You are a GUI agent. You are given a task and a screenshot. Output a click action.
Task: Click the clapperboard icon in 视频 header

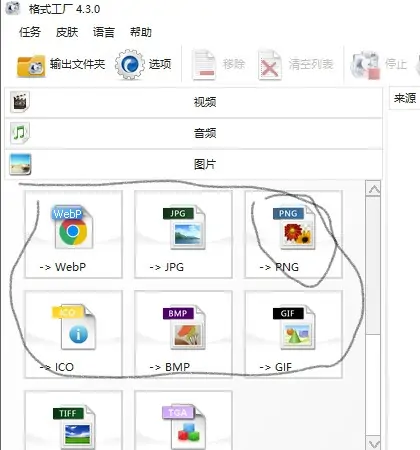[x=20, y=102]
